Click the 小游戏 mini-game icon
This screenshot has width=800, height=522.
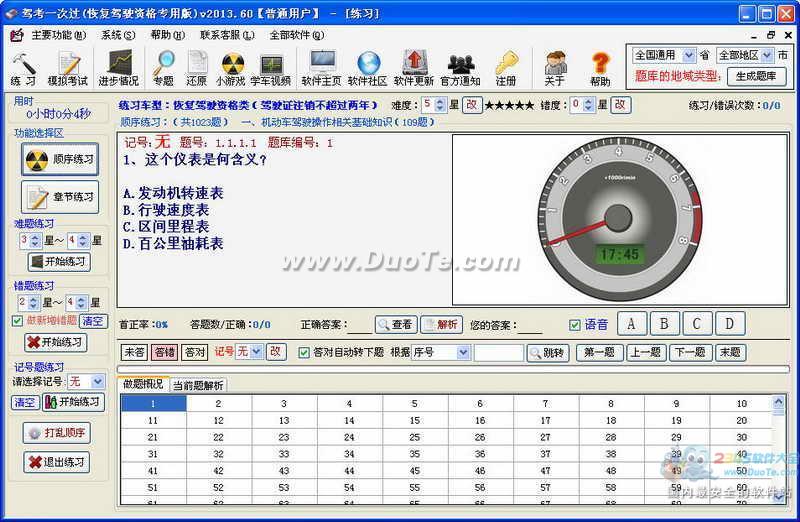(x=232, y=66)
